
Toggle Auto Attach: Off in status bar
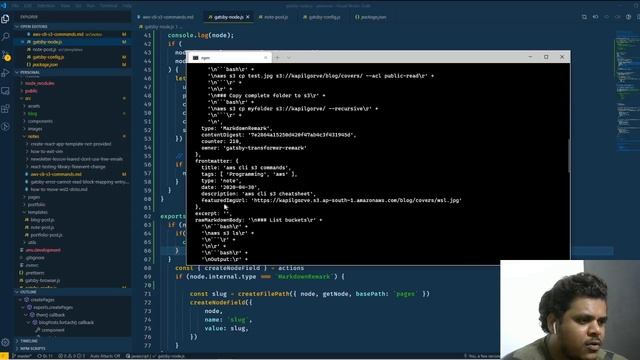coord(105,356)
